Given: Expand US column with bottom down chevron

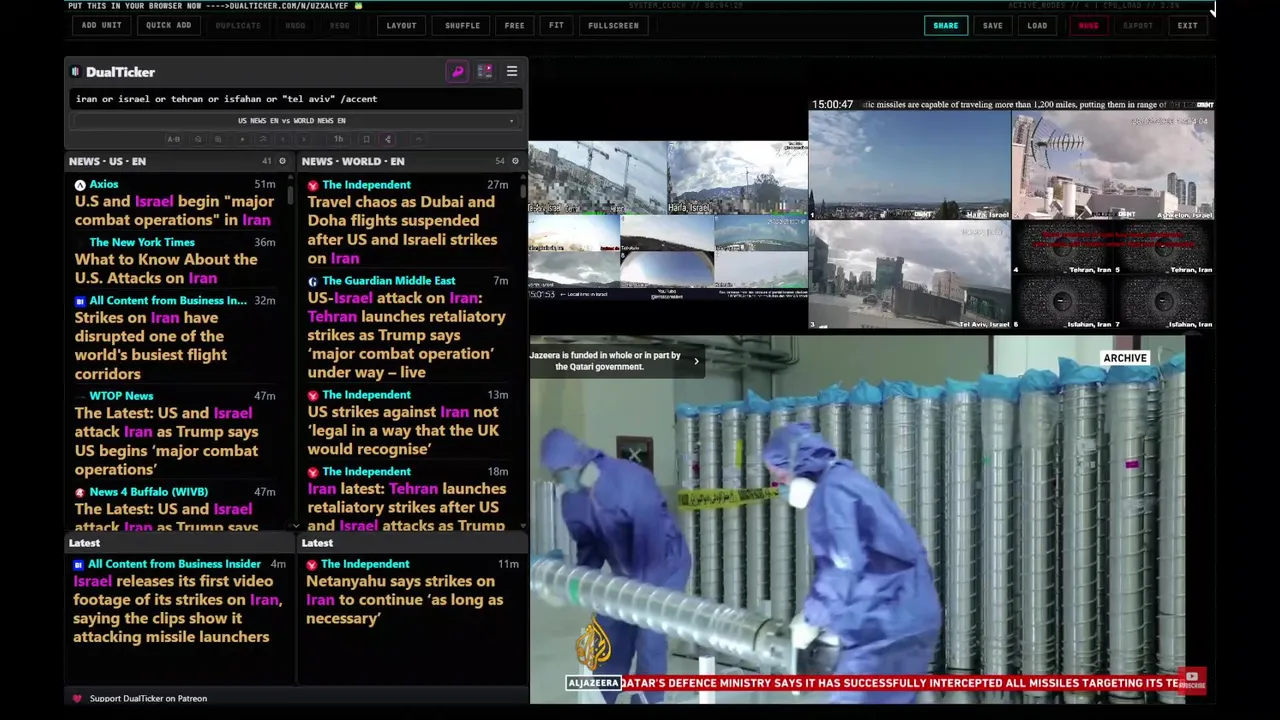Looking at the screenshot, I should [295, 526].
